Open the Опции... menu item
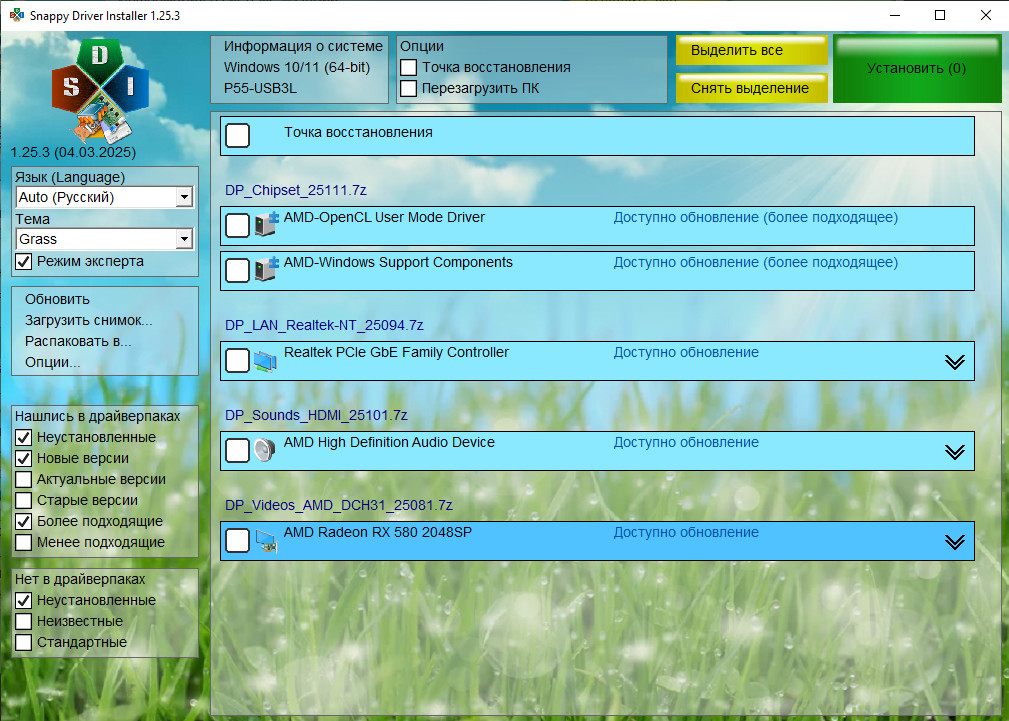Screen dimensions: 1009x721 click(53, 362)
